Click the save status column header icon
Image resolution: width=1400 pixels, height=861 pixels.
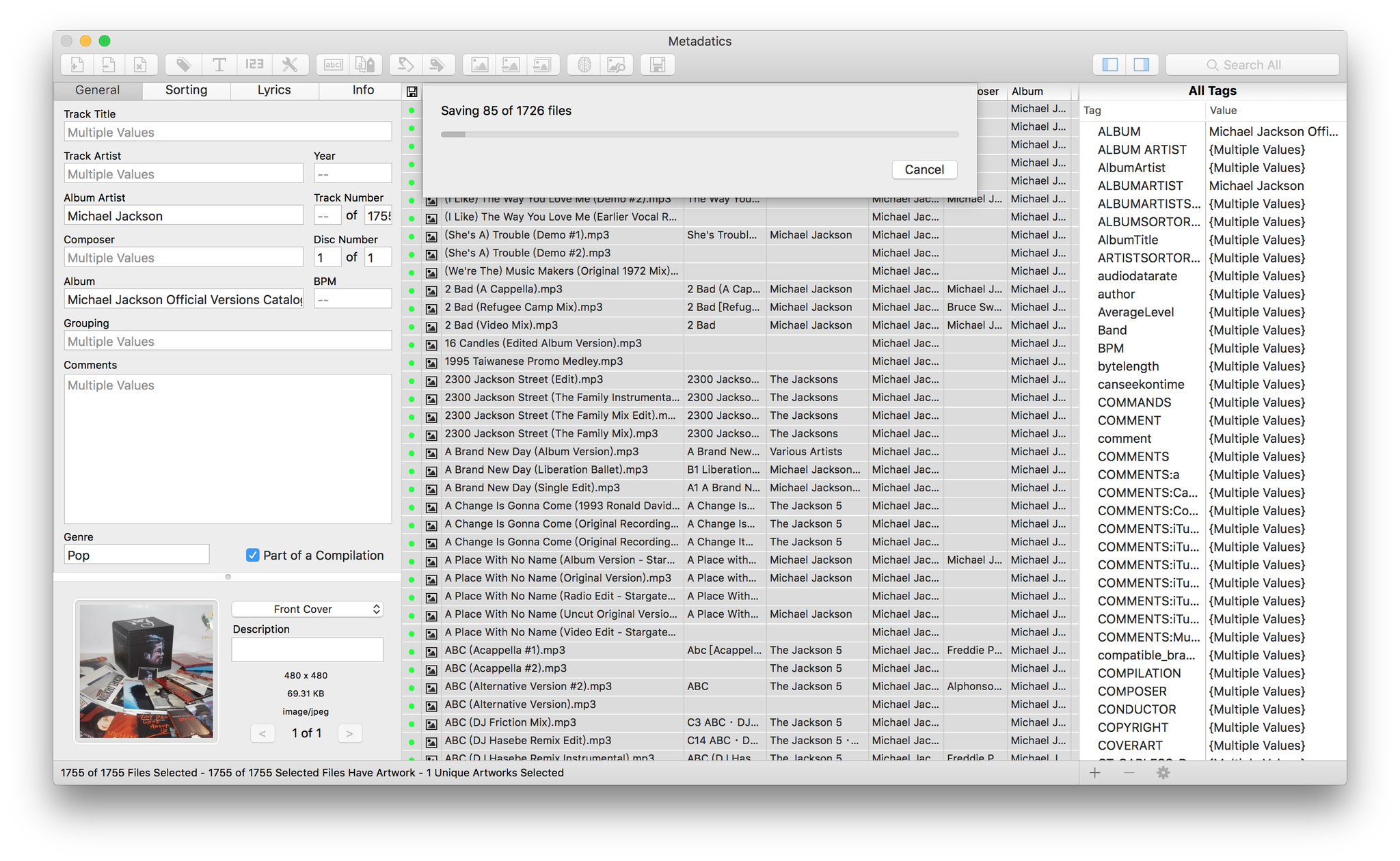pos(412,92)
